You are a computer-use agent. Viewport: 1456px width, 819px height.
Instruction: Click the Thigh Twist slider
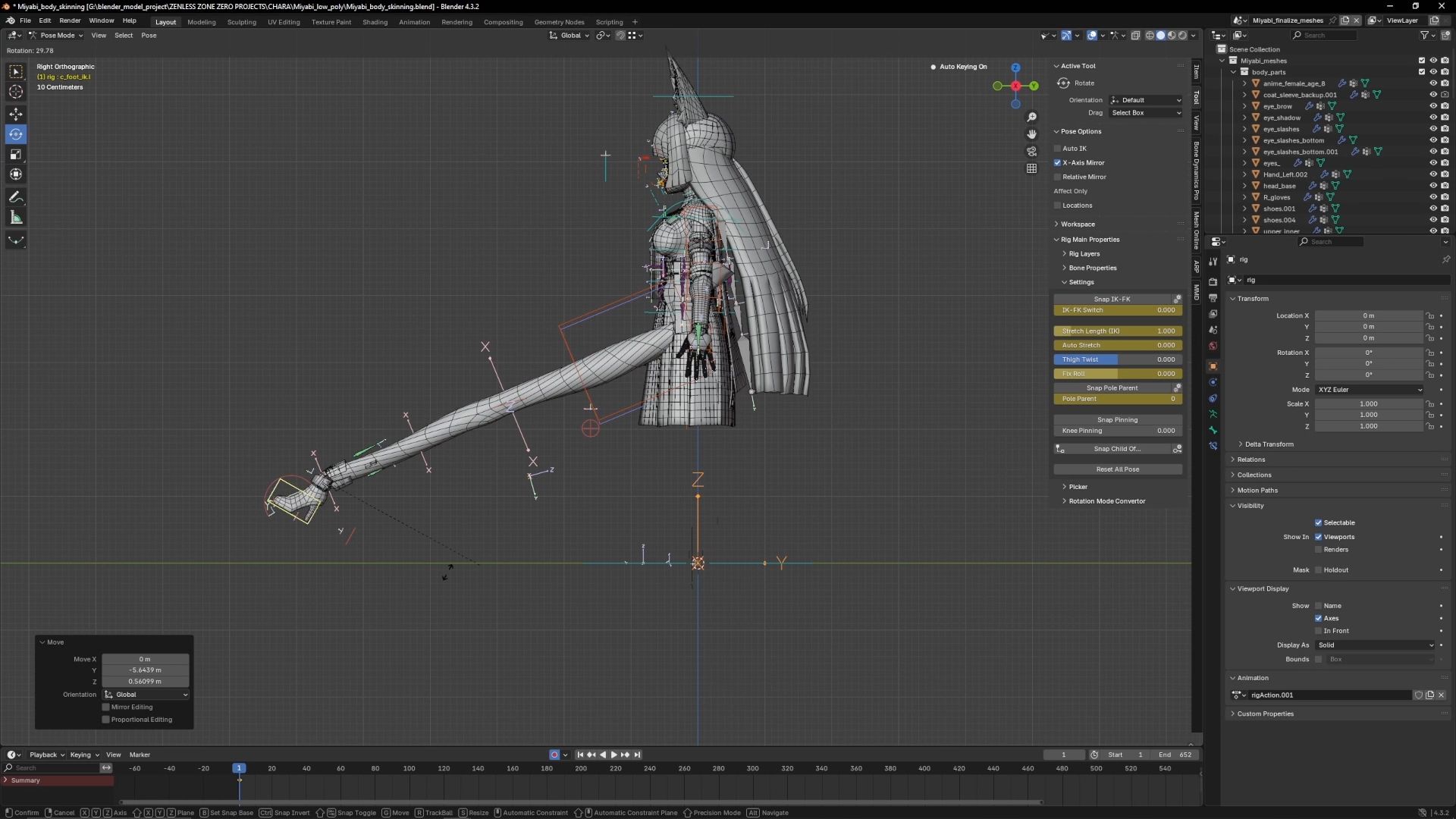tap(1118, 359)
